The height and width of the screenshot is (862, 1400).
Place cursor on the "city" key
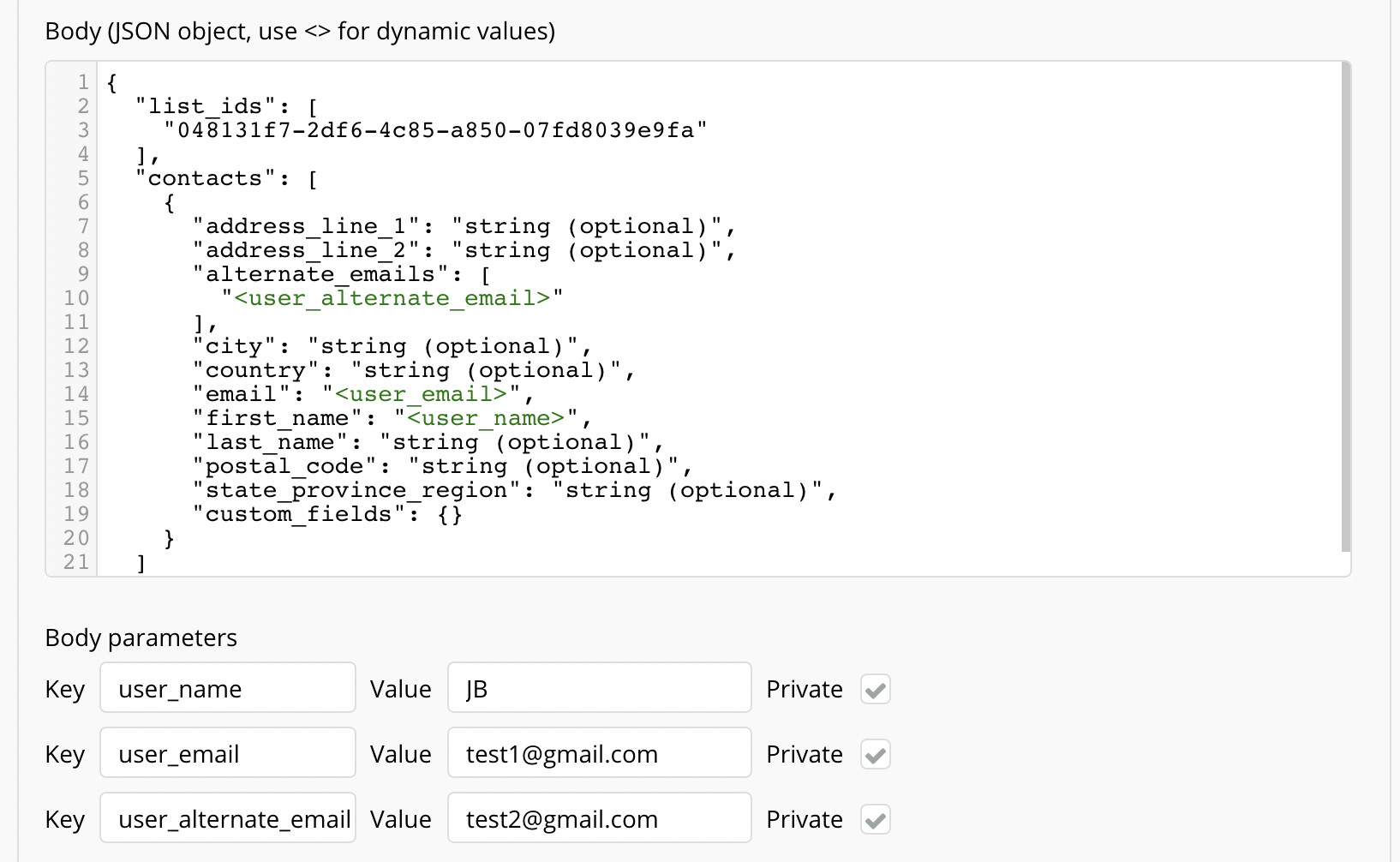(x=234, y=346)
